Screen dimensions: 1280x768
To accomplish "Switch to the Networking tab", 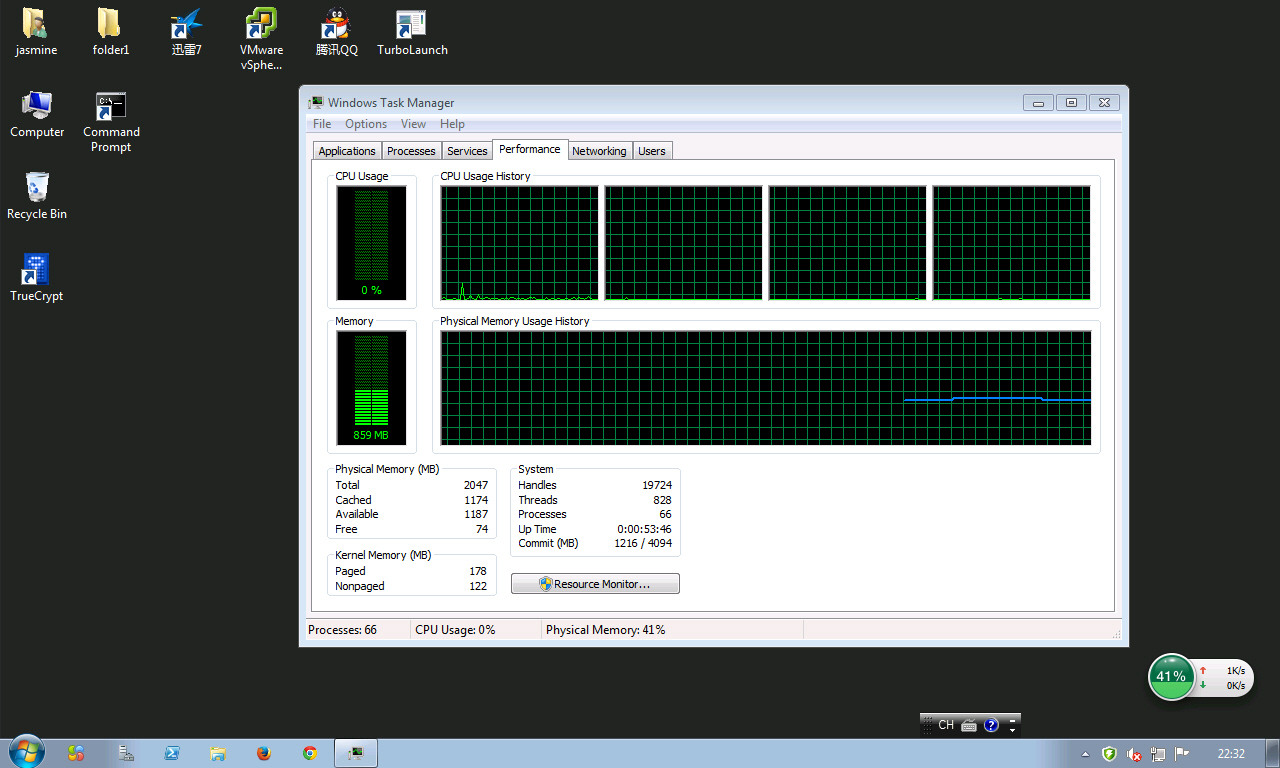I will (x=599, y=151).
